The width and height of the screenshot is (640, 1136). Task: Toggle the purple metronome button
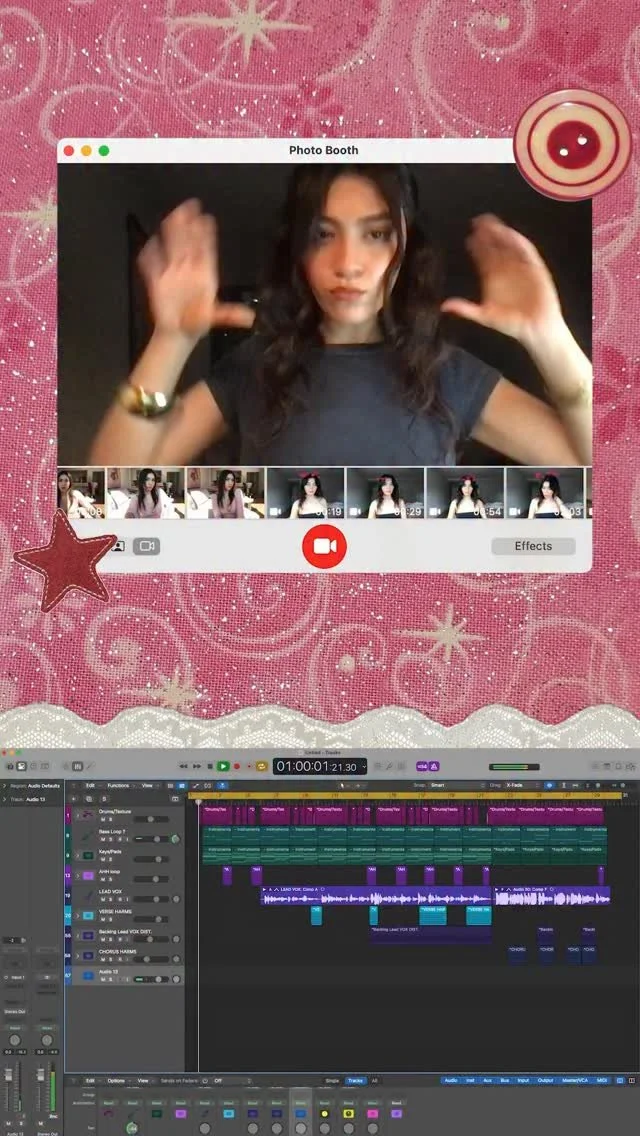point(434,767)
